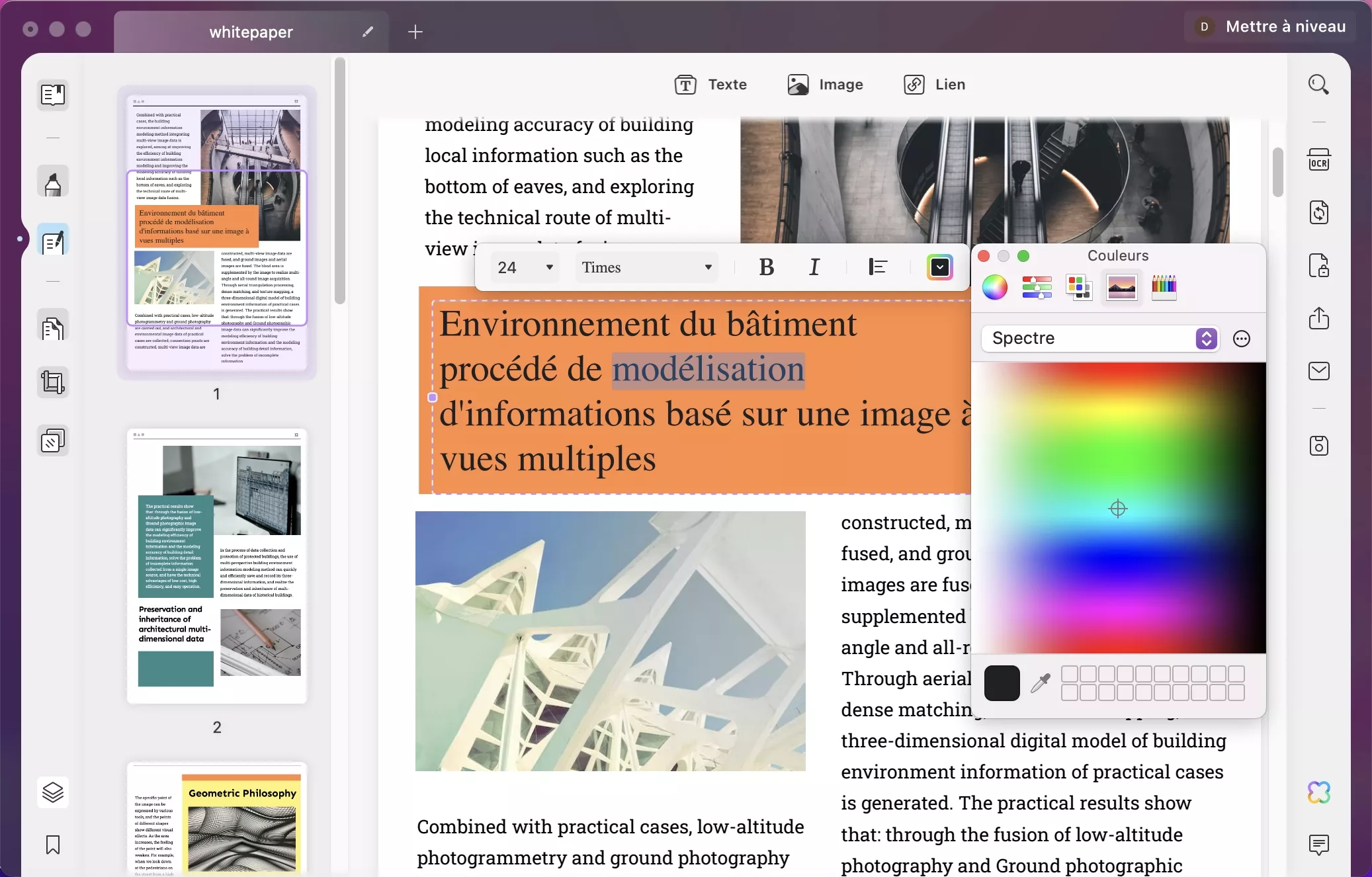This screenshot has height=877, width=1372.
Task: Open the Bookmark panel icon
Action: coord(53,845)
